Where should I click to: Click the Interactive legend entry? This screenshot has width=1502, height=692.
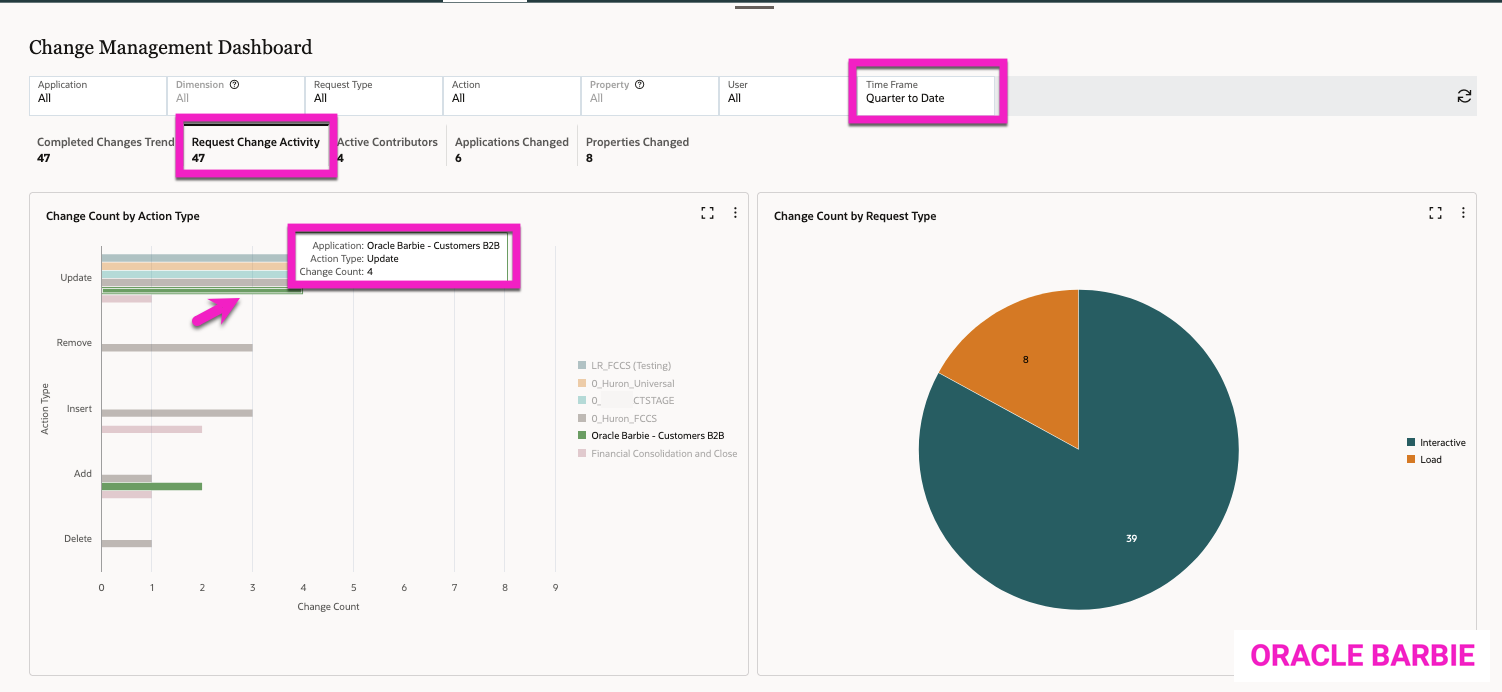click(1442, 442)
